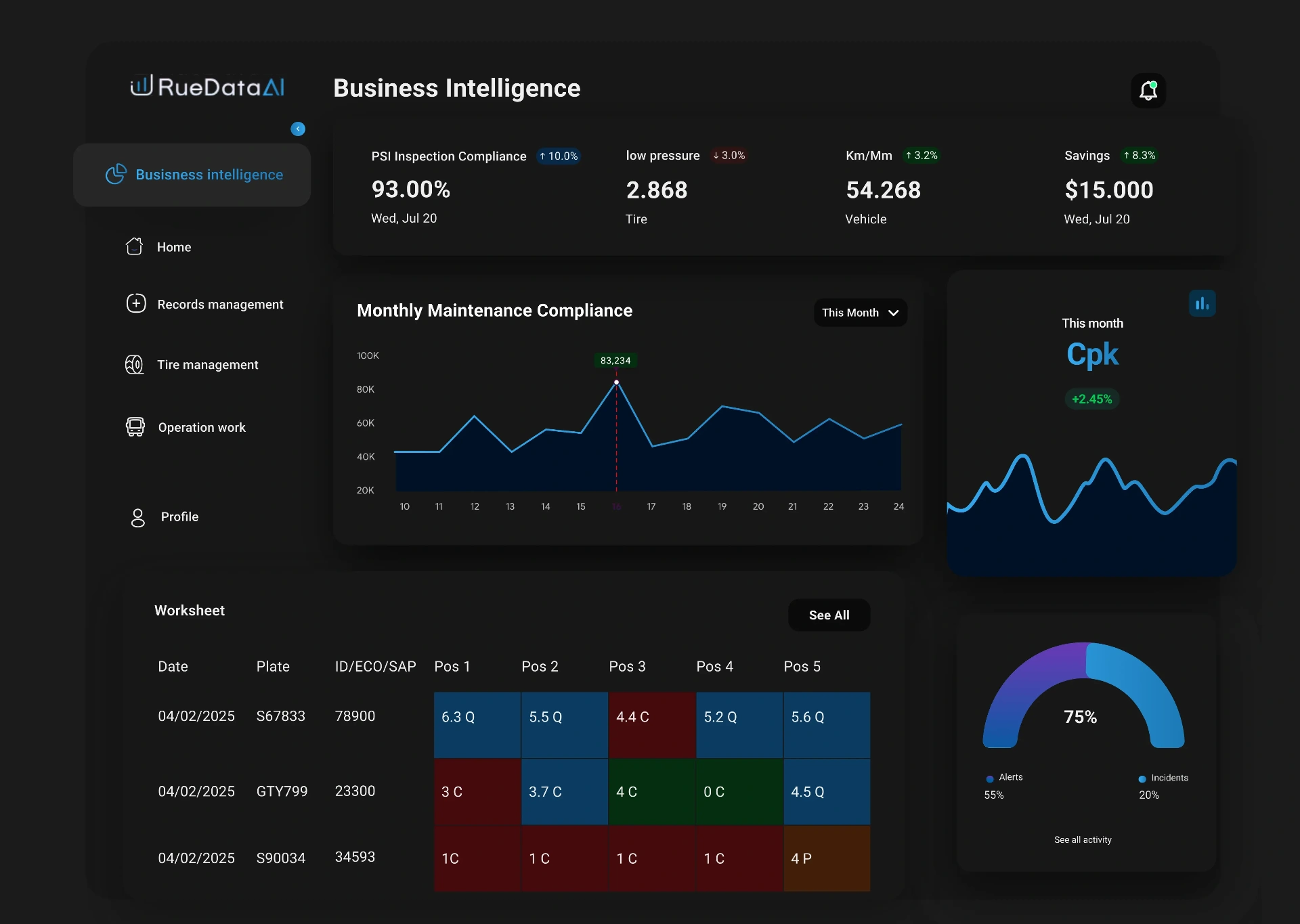Click the orange 4 P cell
Viewport: 1300px width, 924px height.
(x=826, y=858)
